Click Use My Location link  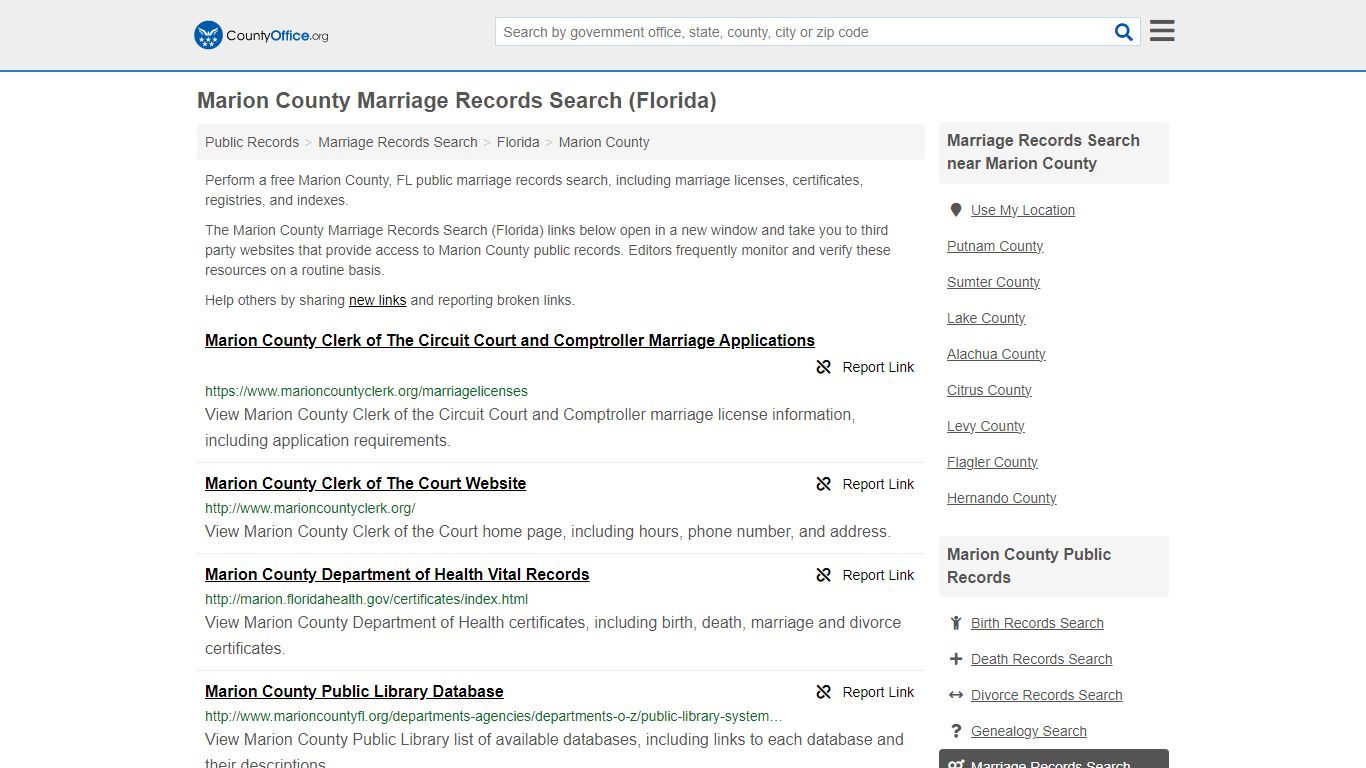[x=1023, y=210]
